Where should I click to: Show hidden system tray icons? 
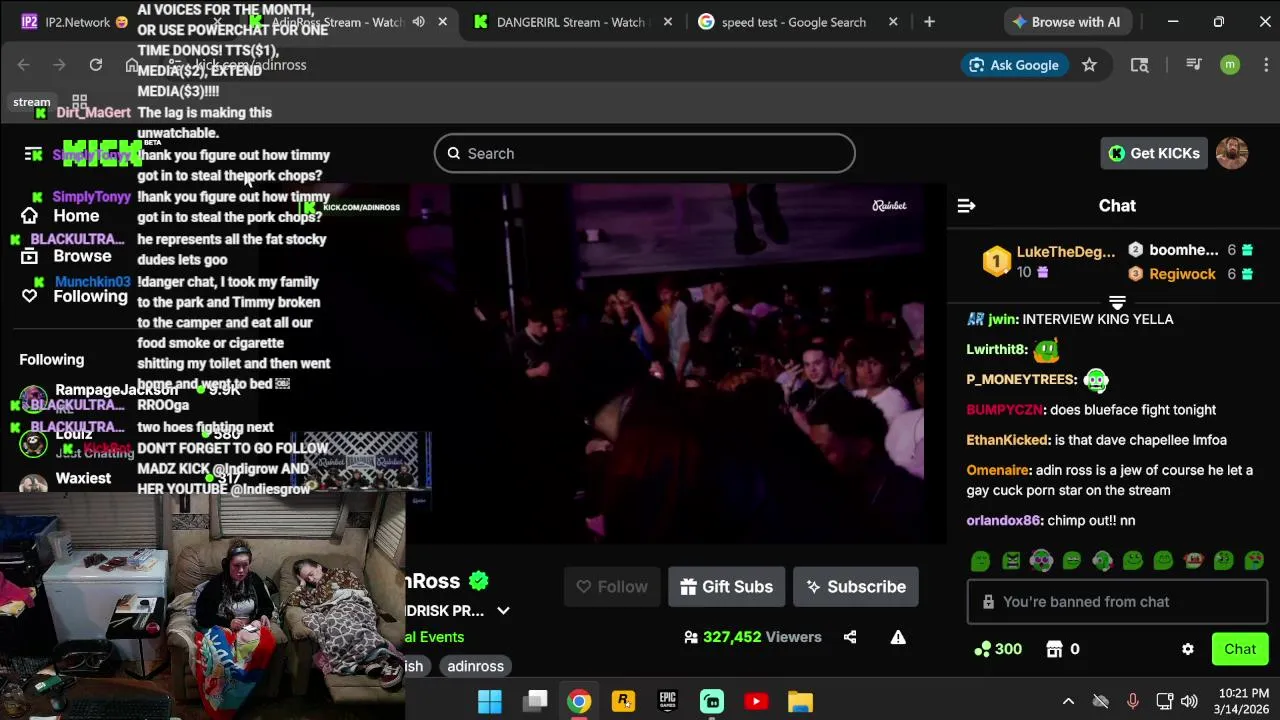coord(1068,701)
